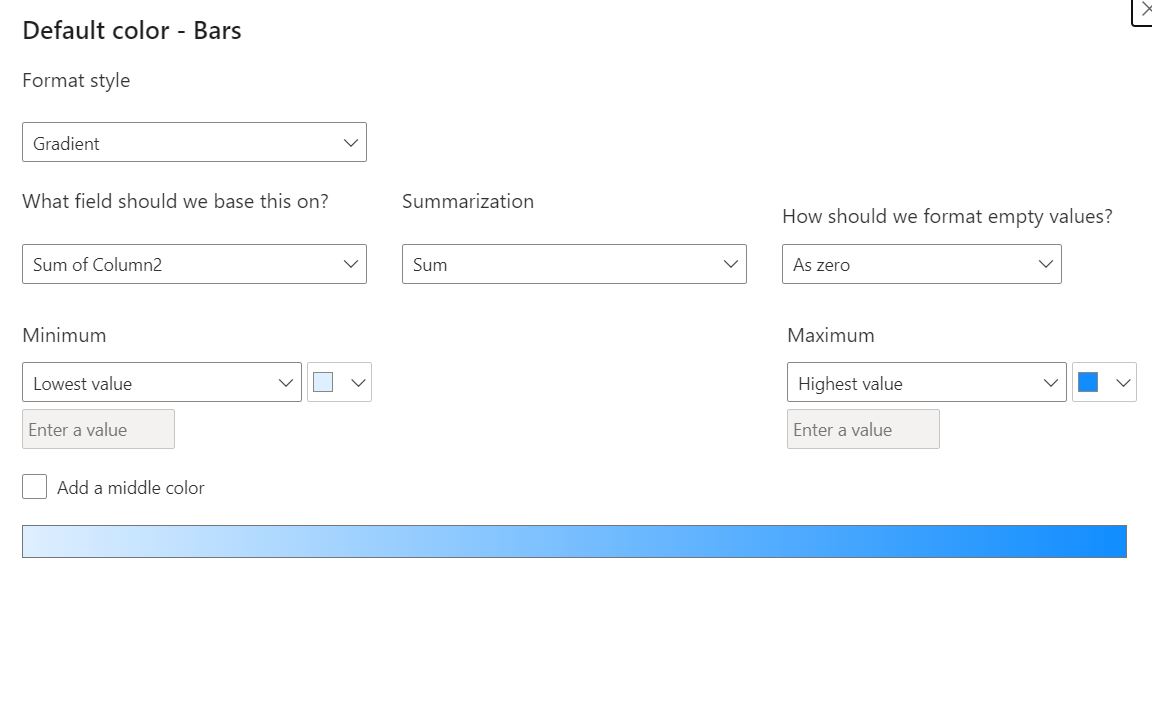Open the Format style Gradient dropdown
Screen dimensions: 1152x714
point(194,143)
